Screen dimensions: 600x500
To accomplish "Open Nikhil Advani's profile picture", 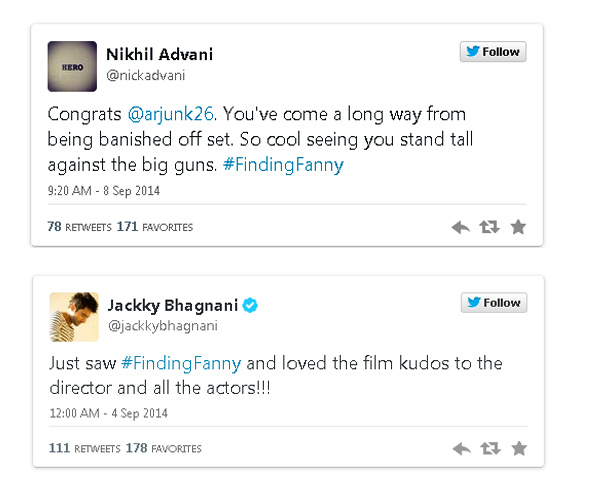I will (x=72, y=66).
